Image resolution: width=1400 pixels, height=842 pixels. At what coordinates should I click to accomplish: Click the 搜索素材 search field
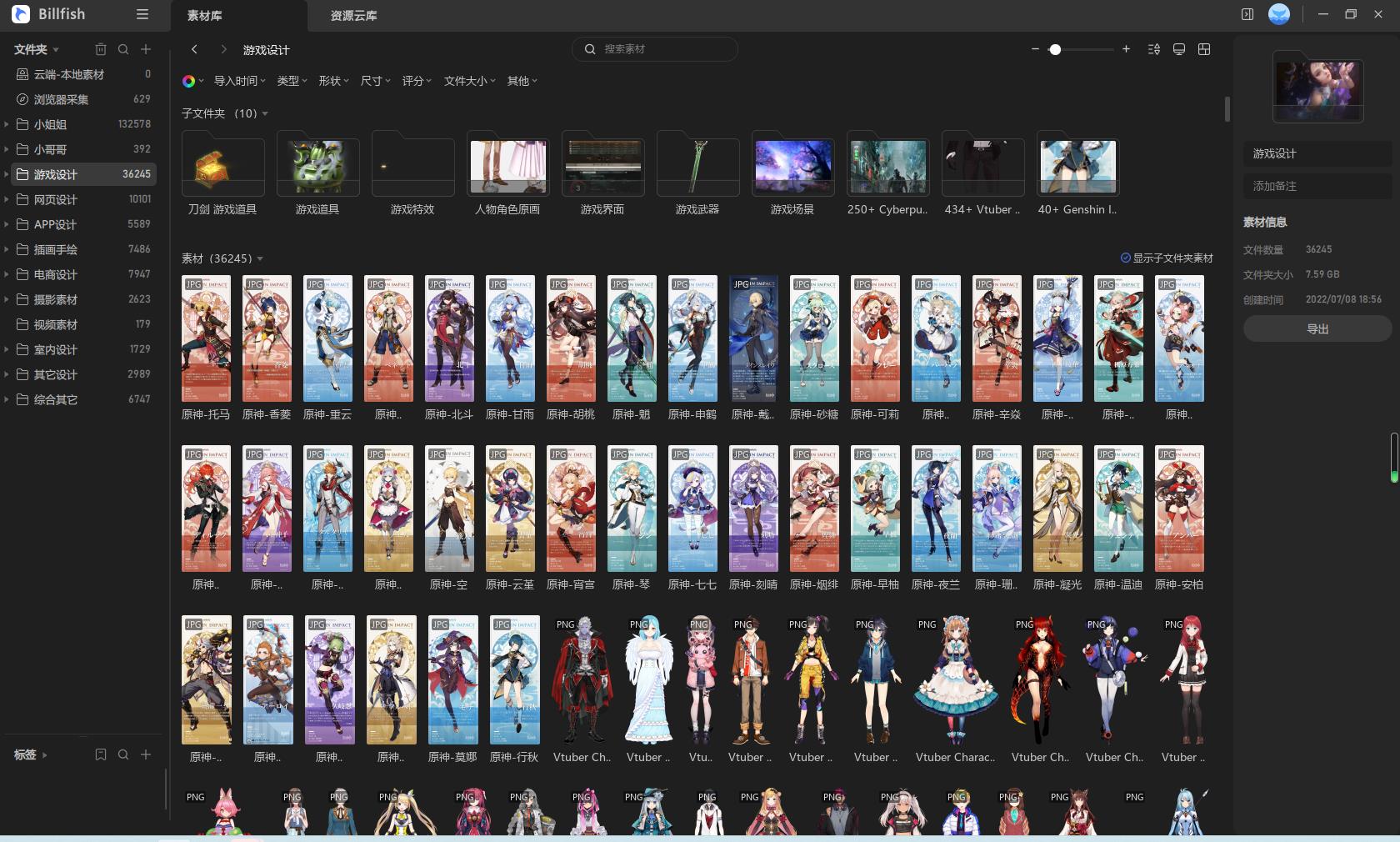(x=655, y=49)
